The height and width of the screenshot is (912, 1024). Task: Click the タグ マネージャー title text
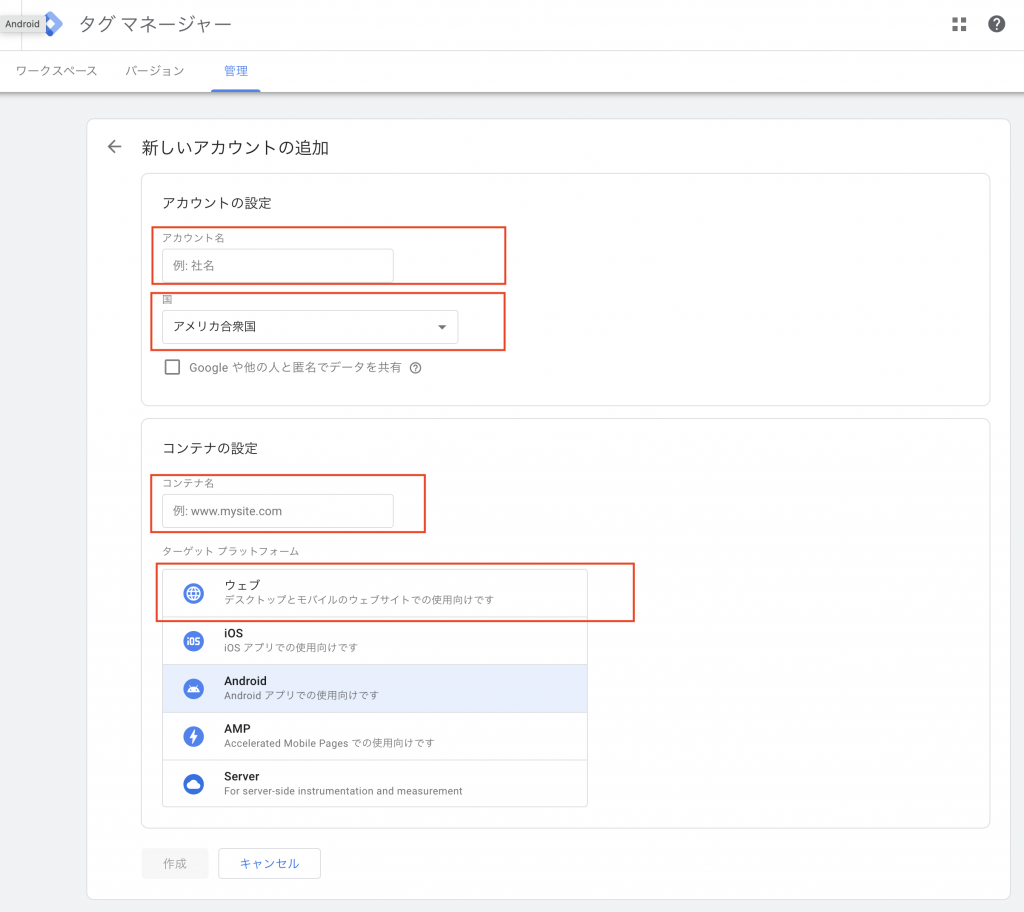155,24
